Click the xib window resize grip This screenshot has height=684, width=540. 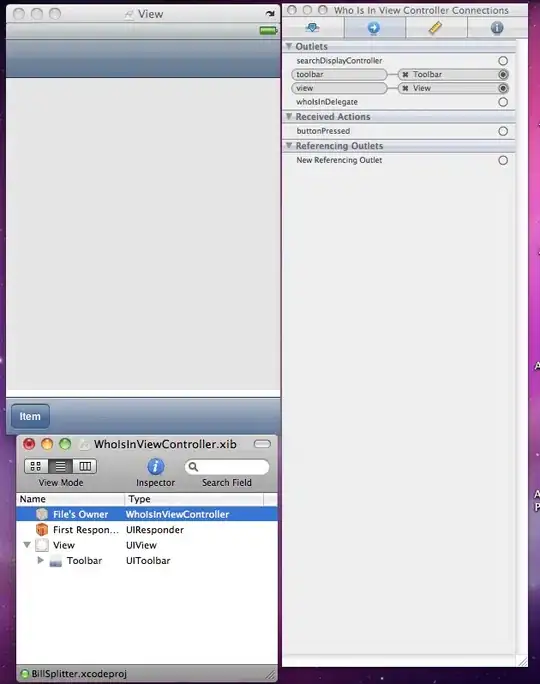[x=271, y=675]
